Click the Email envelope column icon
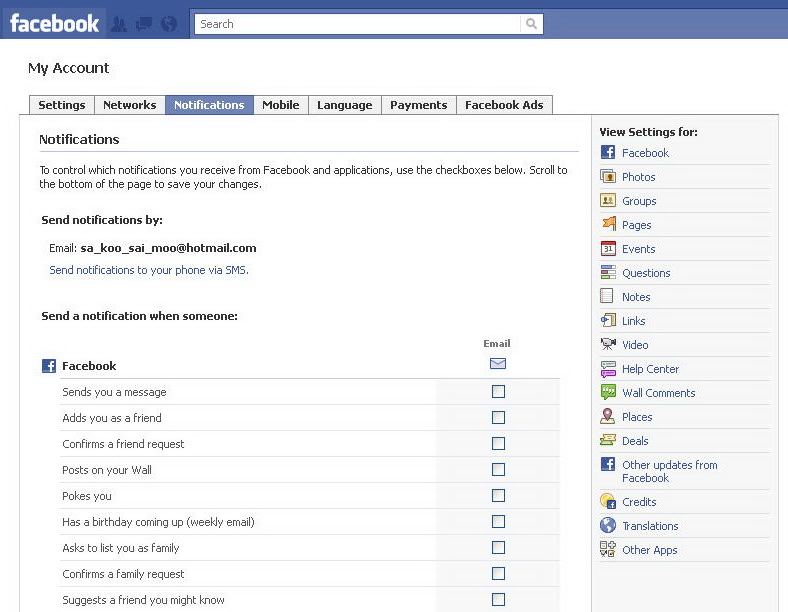The width and height of the screenshot is (788, 612). coord(498,363)
